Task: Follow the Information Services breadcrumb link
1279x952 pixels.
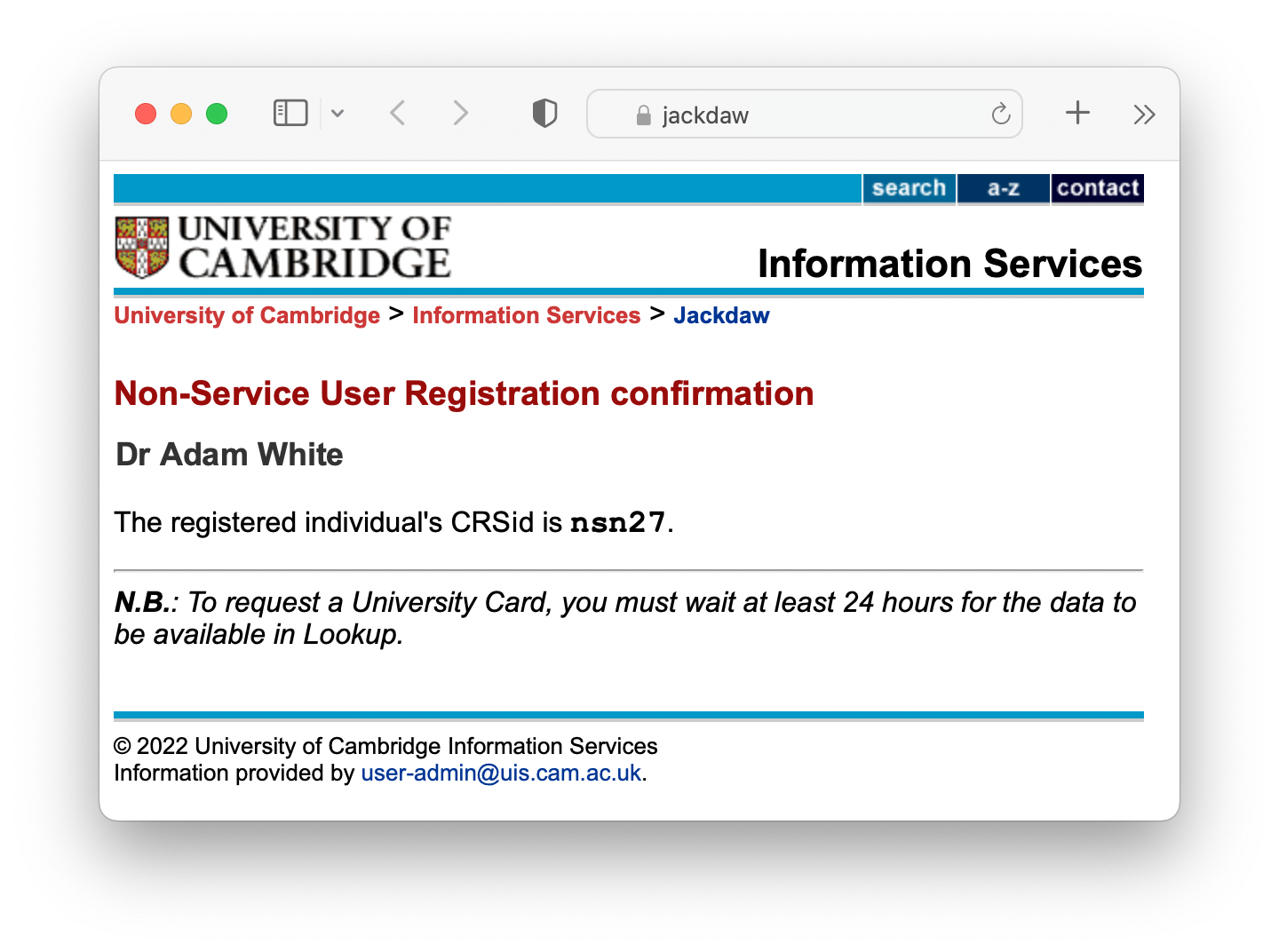Action: tap(527, 315)
